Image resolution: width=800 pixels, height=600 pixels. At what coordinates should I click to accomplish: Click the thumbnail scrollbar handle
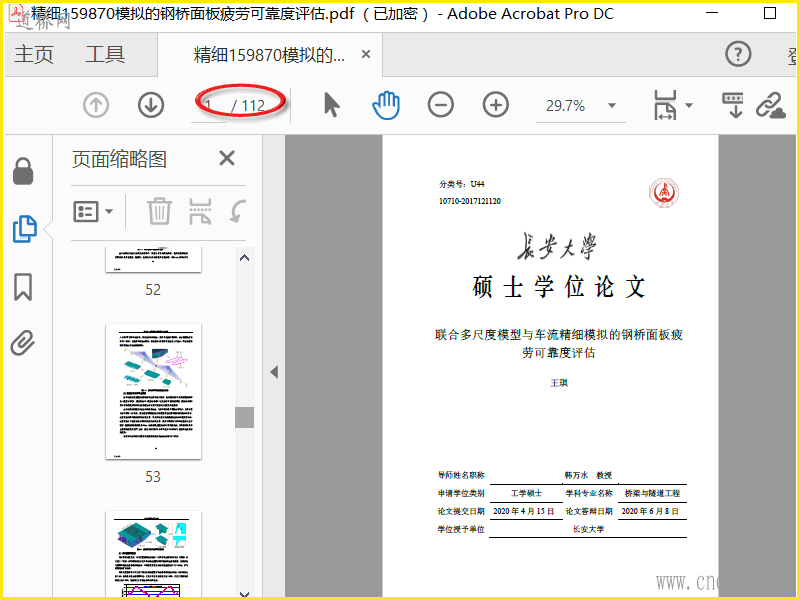pos(244,417)
